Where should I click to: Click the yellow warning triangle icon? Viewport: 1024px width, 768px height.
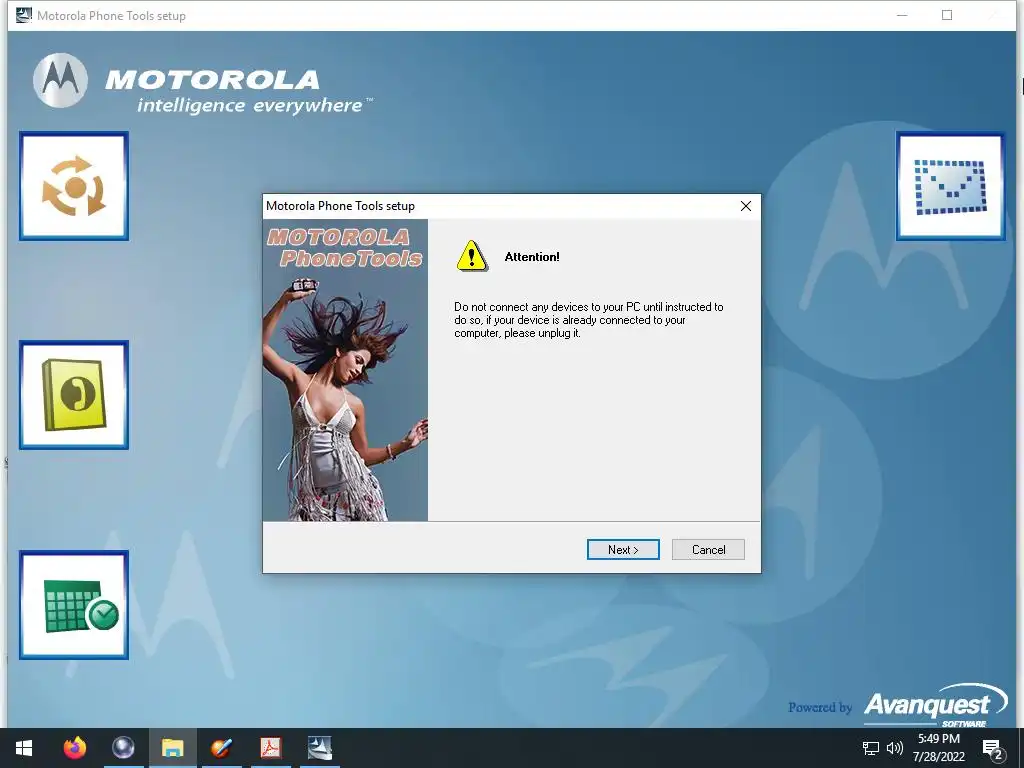click(x=472, y=256)
